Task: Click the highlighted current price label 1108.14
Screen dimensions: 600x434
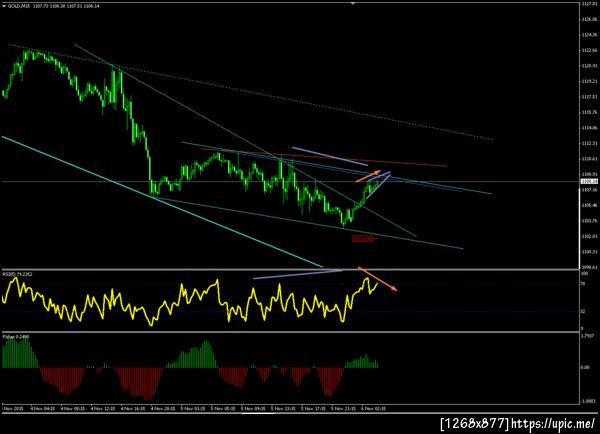Action: click(x=589, y=181)
